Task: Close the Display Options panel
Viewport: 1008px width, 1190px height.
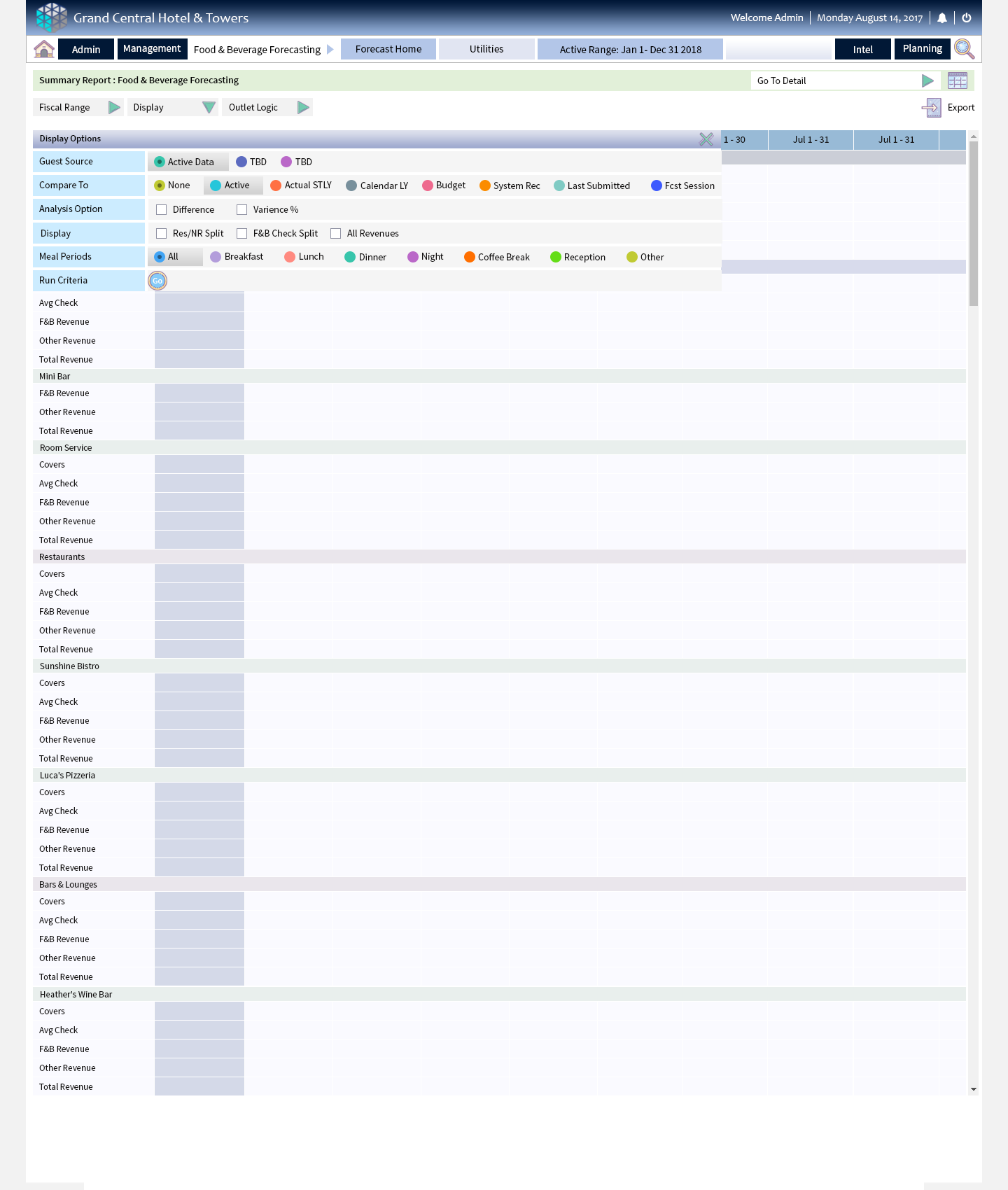Action: click(706, 139)
